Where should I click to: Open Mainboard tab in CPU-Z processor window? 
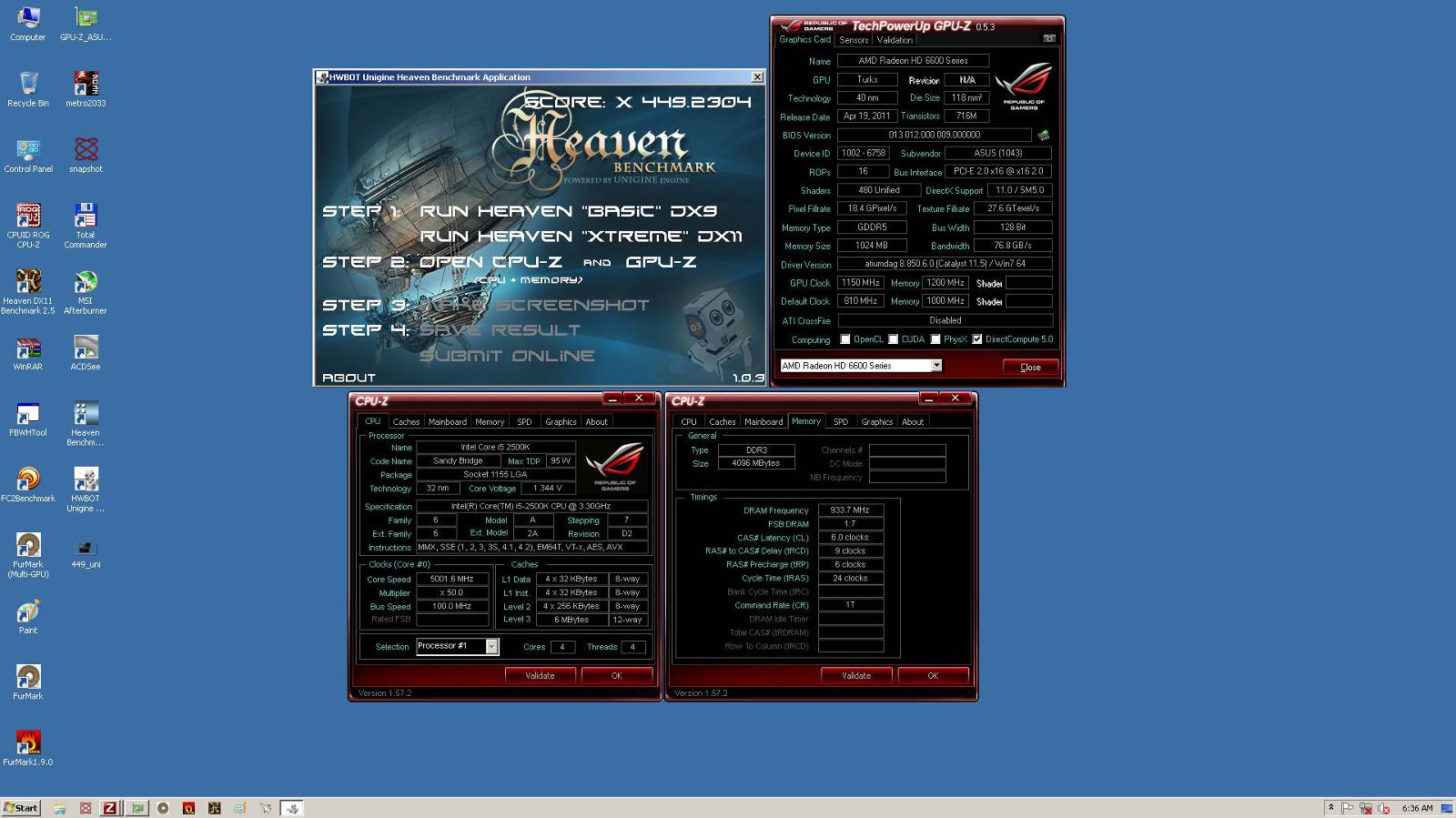click(448, 421)
